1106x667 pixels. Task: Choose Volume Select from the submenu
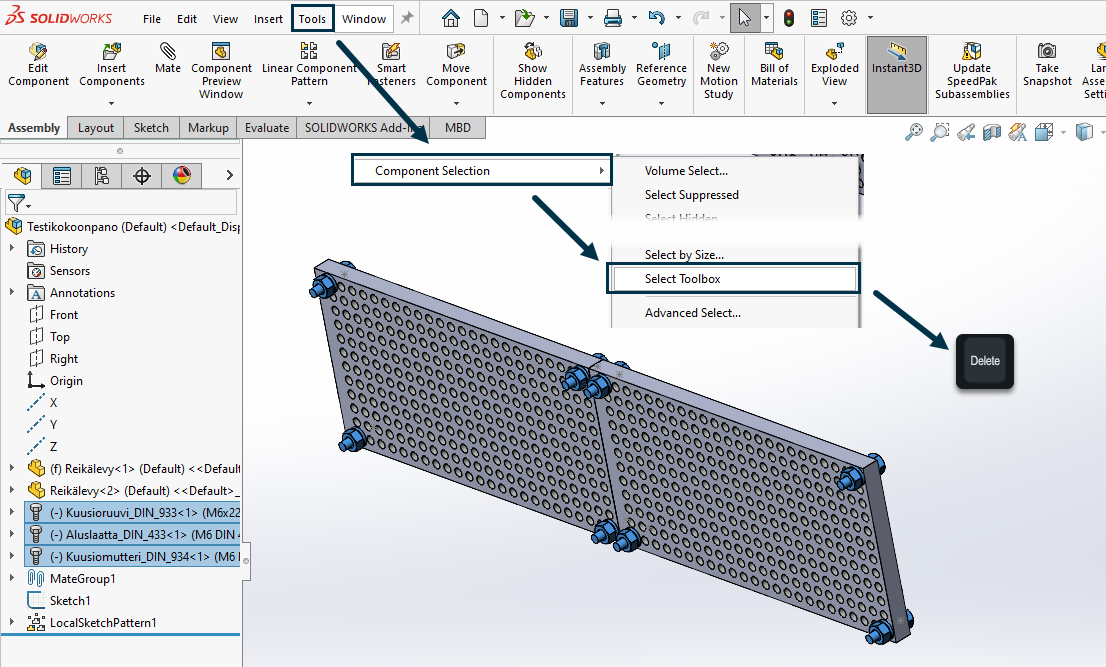(x=686, y=171)
